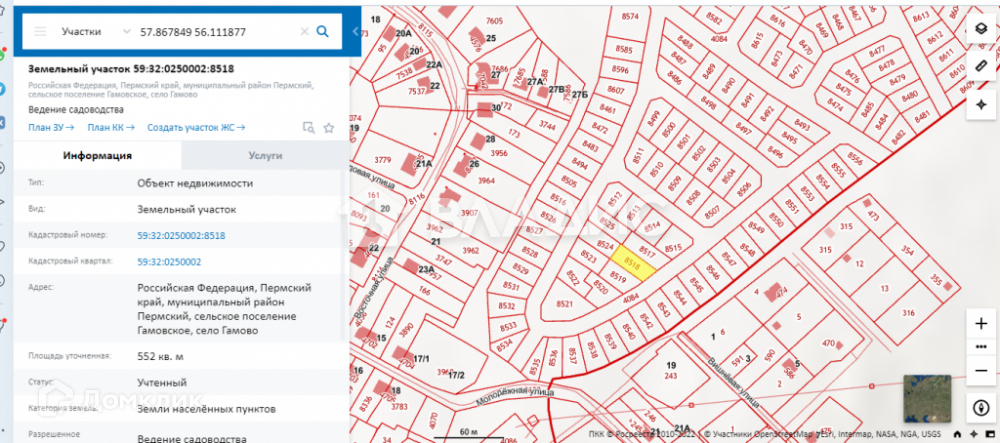This screenshot has height=443, width=1000.
Task: Click parcel 8524 on the map
Action: click(604, 245)
